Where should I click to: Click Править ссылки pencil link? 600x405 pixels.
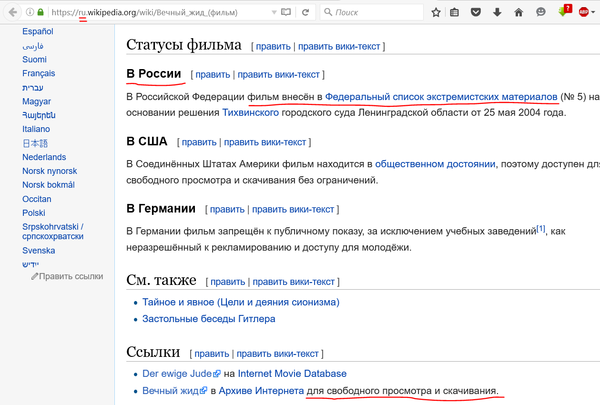click(x=67, y=276)
